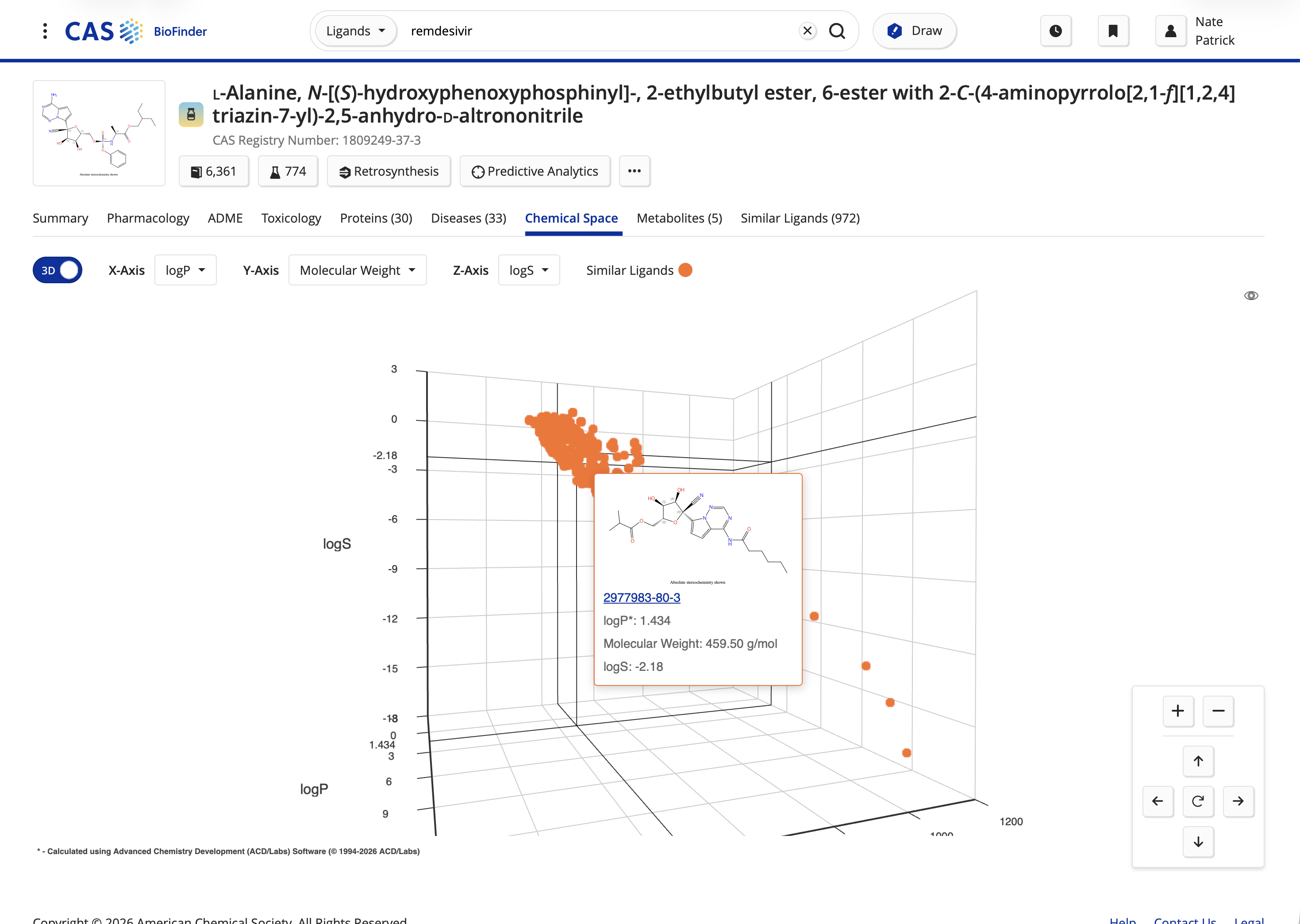Open remdesivir structure thumbnail

click(99, 133)
